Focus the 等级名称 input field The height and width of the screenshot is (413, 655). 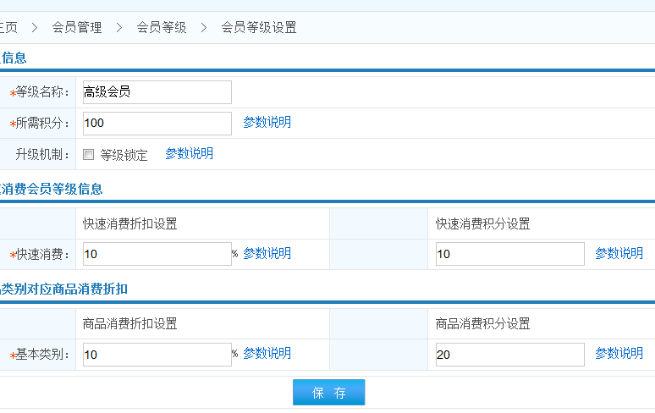156,92
